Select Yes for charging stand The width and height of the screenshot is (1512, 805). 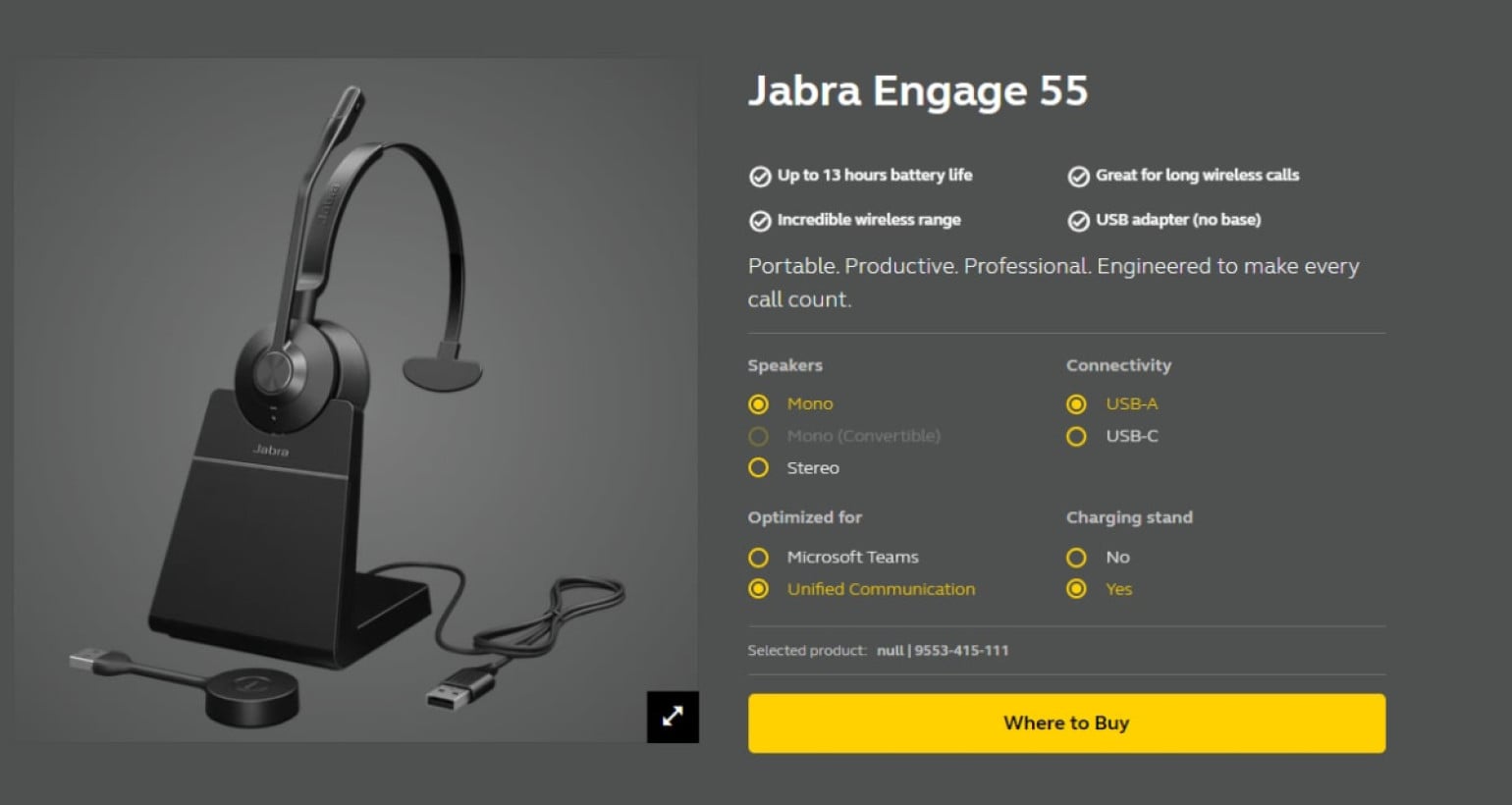(x=1077, y=589)
